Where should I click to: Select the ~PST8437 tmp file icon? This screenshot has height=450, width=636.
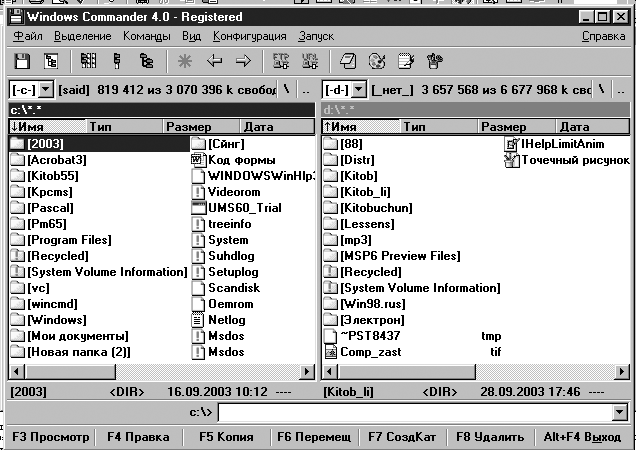(331, 336)
